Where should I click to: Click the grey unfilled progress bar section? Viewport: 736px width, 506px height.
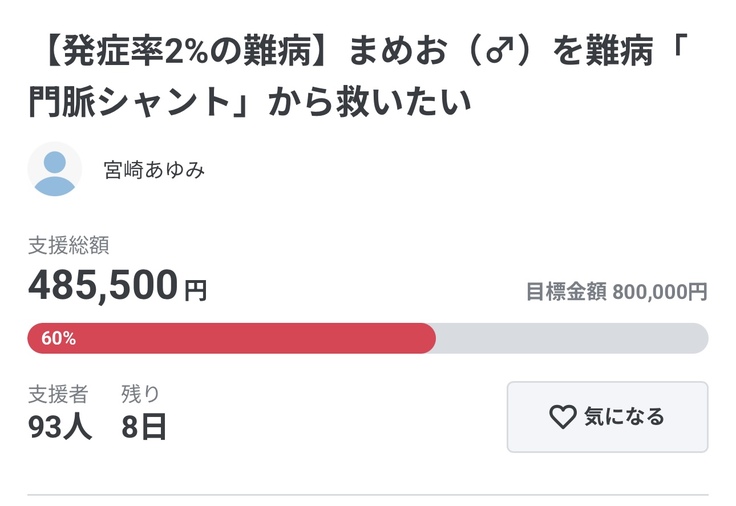click(x=572, y=338)
